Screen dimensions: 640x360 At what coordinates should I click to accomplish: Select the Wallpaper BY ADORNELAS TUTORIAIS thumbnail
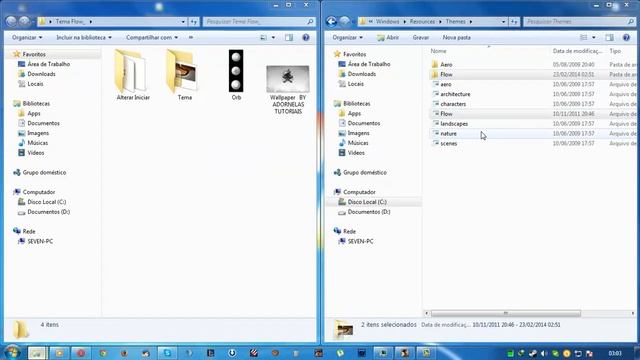coord(288,89)
